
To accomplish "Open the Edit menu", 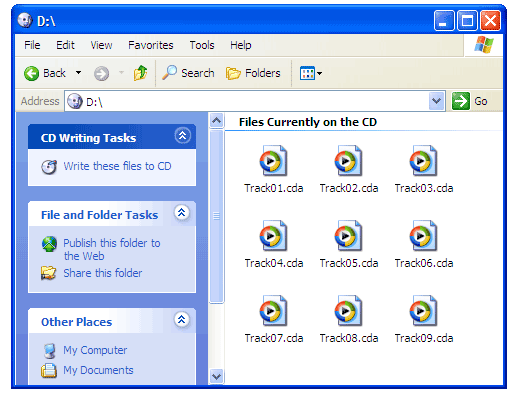I will (x=65, y=45).
